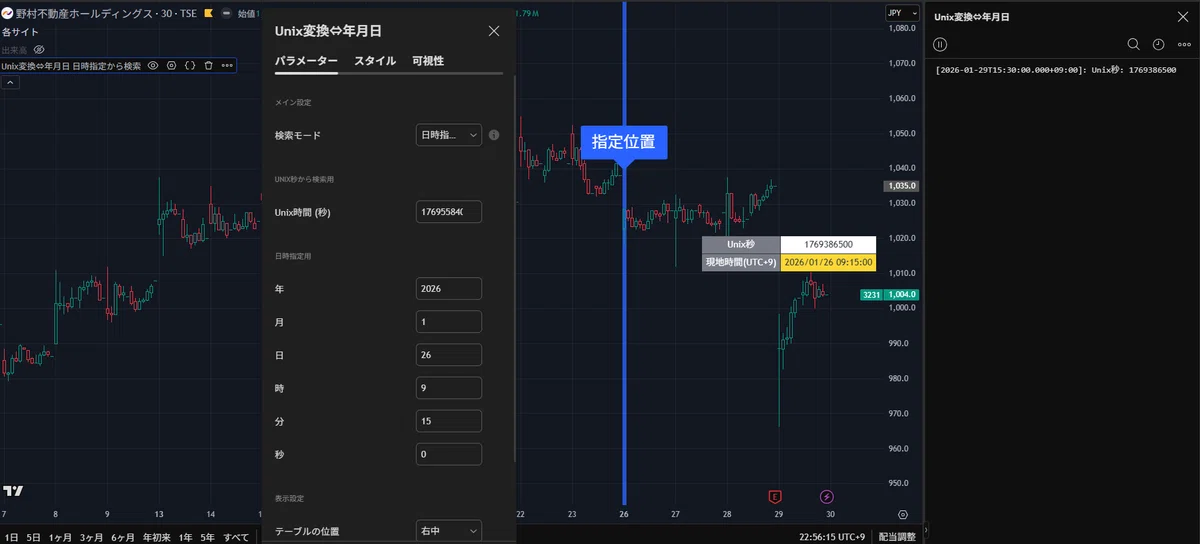
Task: Click the 月 input field
Action: pos(449,322)
